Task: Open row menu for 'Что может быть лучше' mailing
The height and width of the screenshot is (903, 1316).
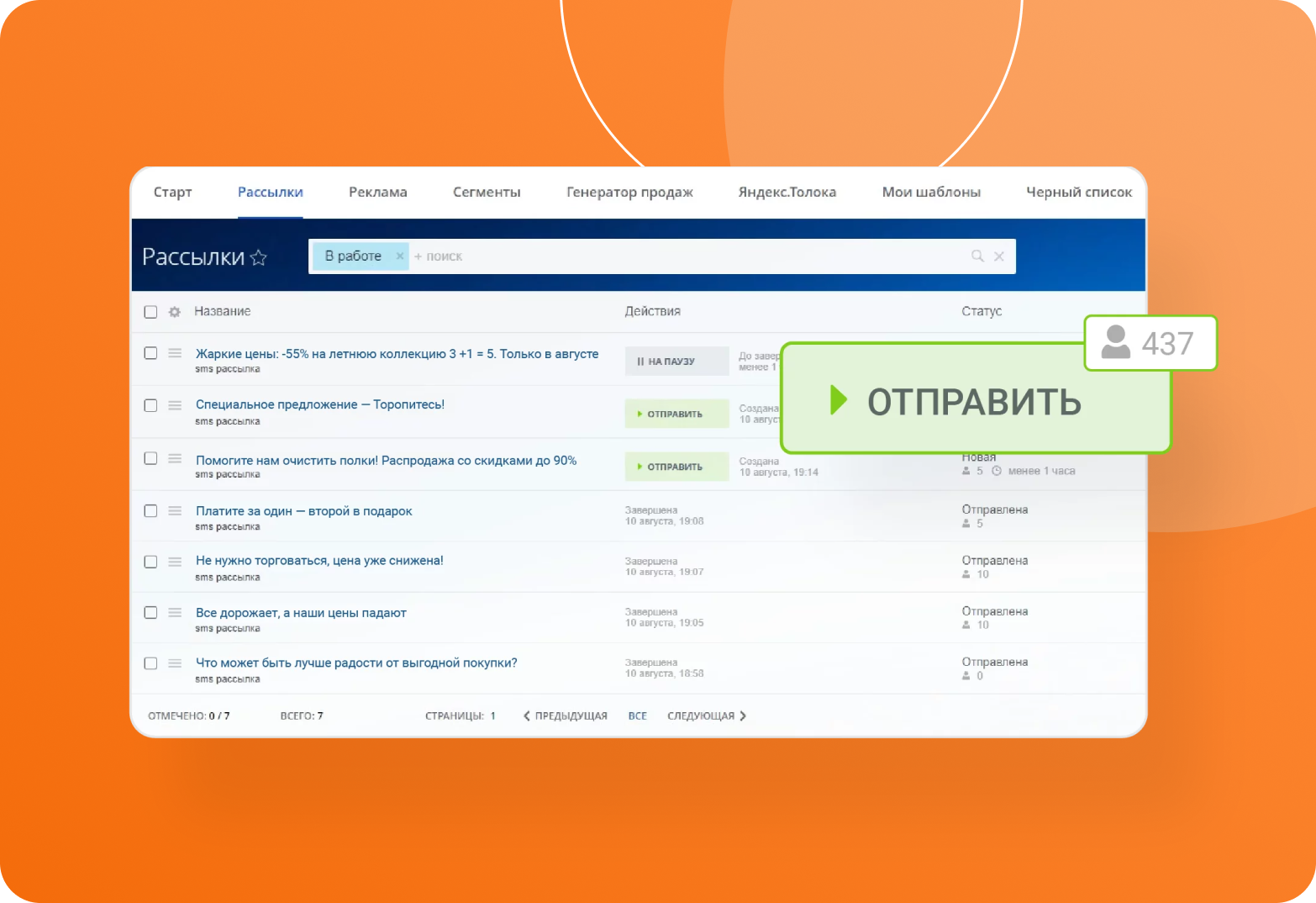Action: pos(175,663)
